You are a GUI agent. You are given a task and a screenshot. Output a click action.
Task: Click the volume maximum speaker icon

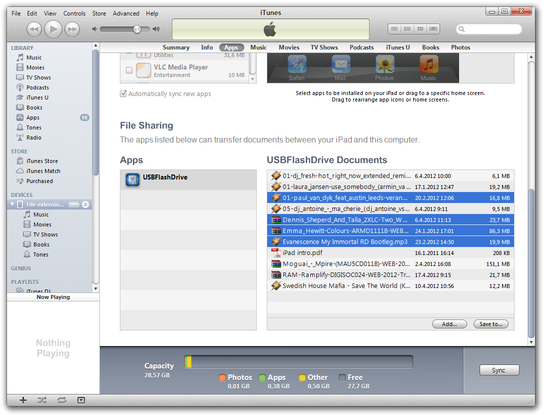point(156,29)
